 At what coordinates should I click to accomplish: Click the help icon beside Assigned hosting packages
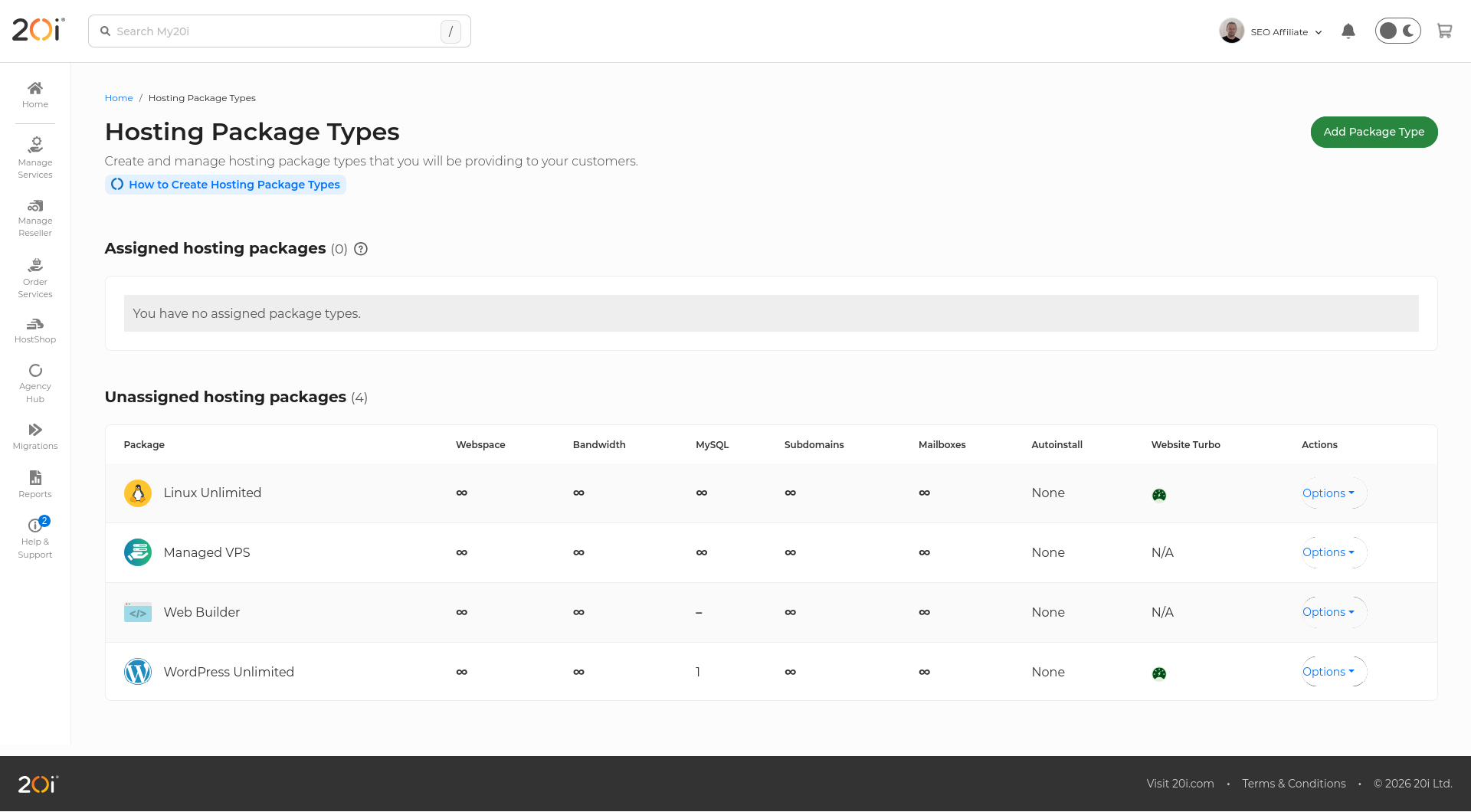point(361,249)
